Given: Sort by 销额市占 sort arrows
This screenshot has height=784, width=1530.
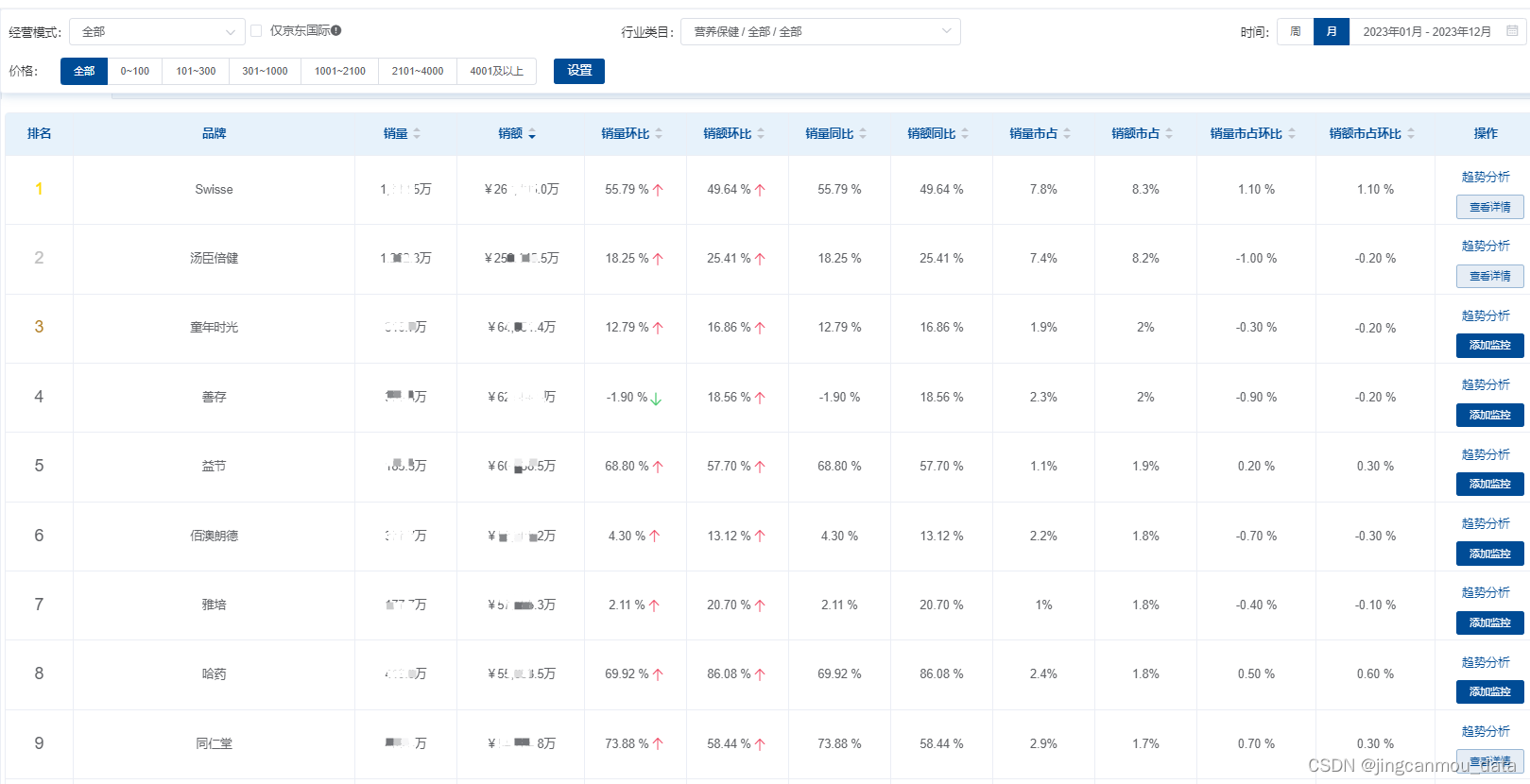Looking at the screenshot, I should 1169,134.
